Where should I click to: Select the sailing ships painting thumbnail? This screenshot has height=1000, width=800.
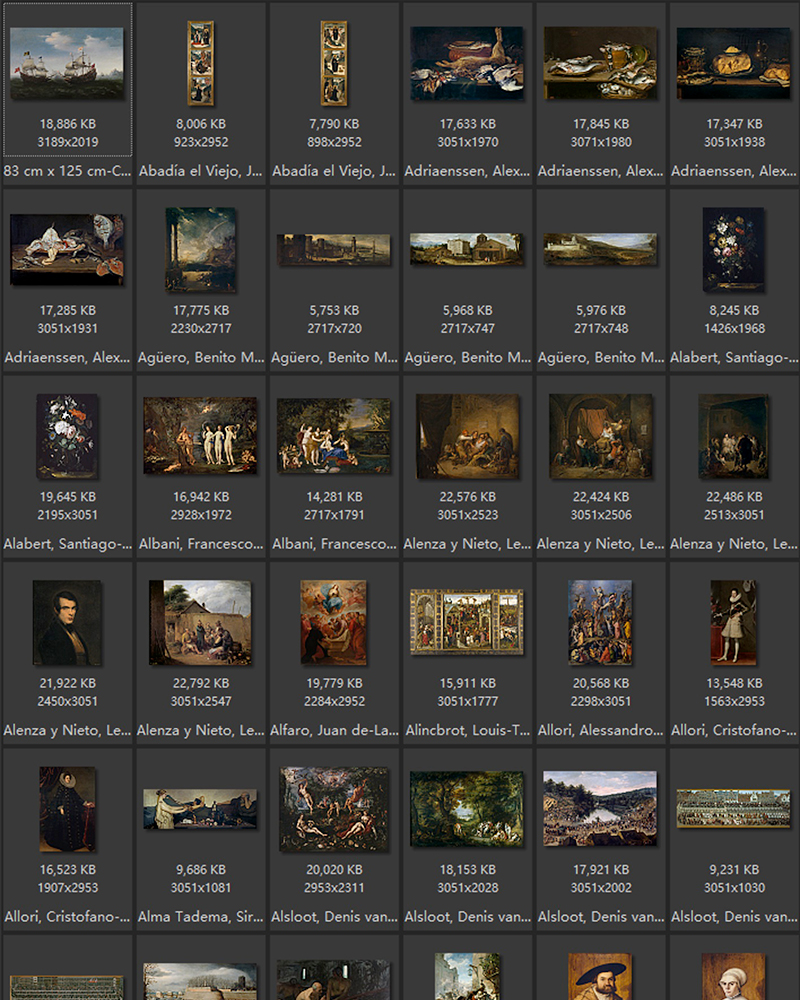pyautogui.click(x=67, y=64)
